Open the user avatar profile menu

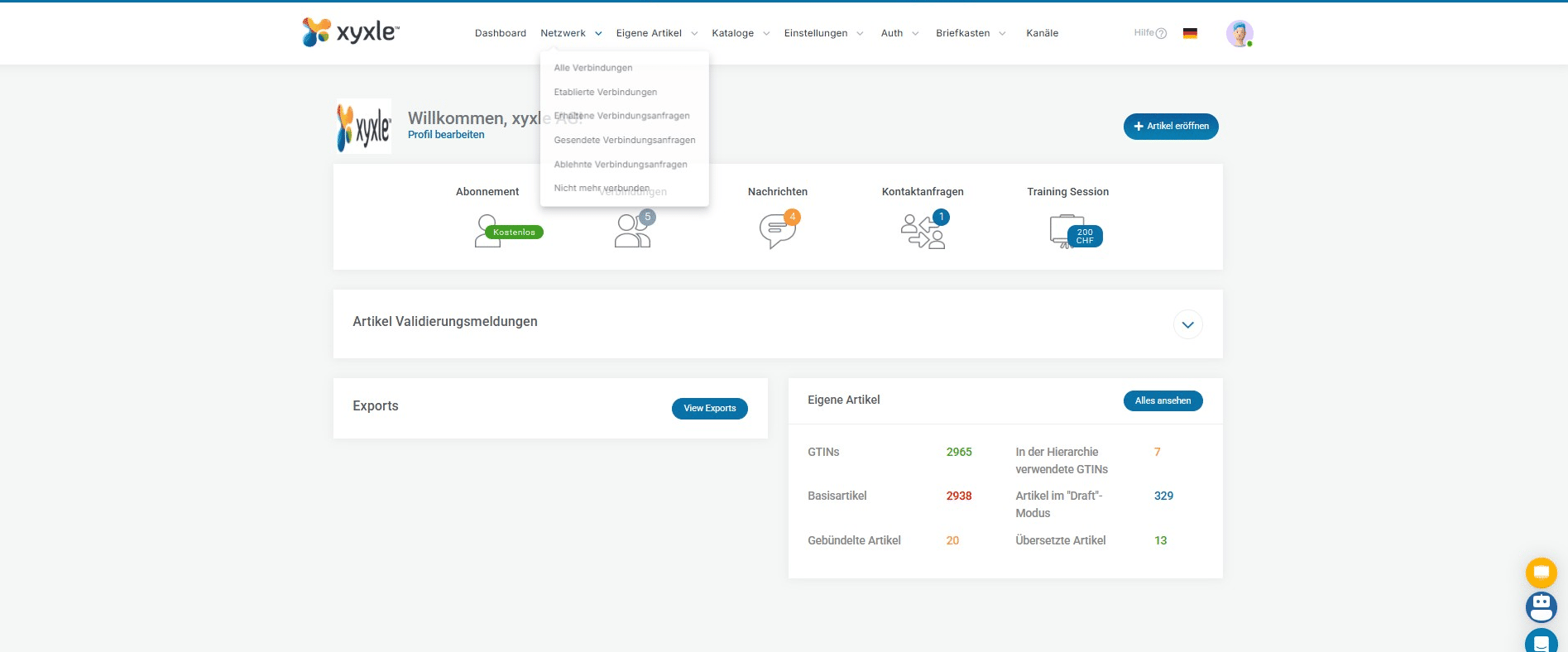[1239, 33]
